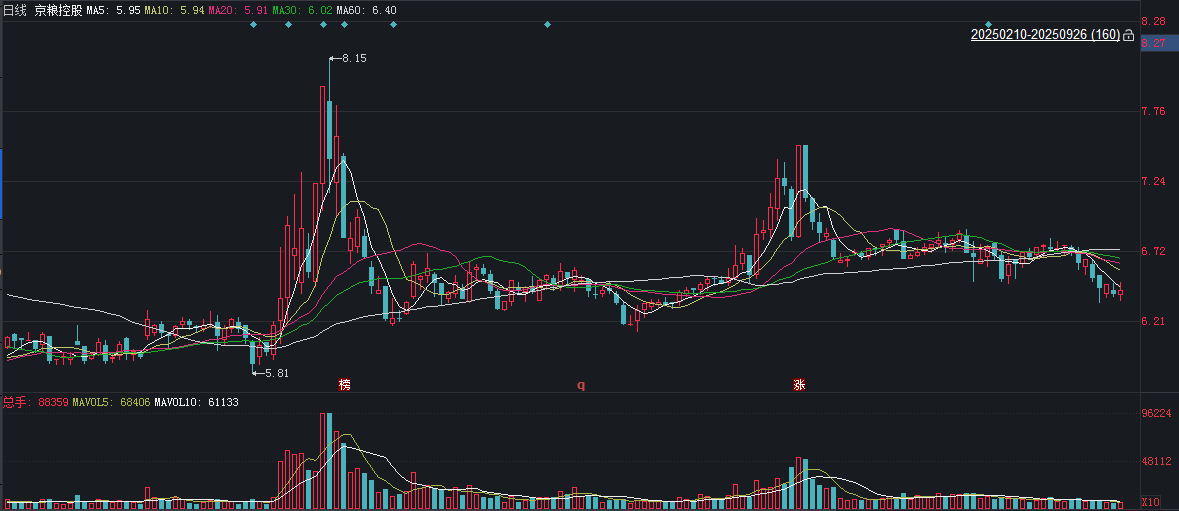Select the MA5: 5.95 indicator label

[114, 11]
